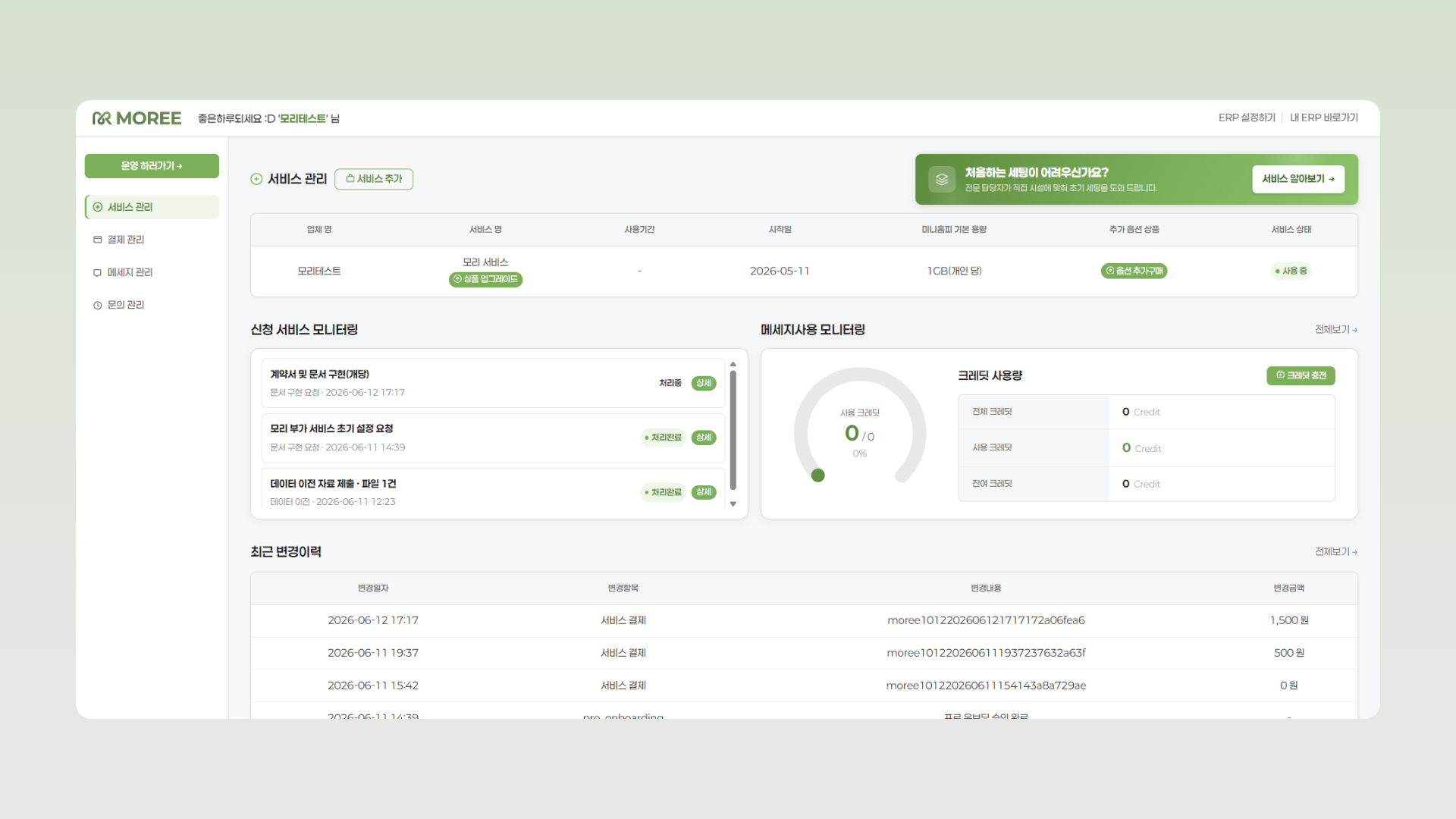Viewport: 1456px width, 819px height.
Task: Click the 1,500 원 amount cell
Action: click(x=1289, y=620)
